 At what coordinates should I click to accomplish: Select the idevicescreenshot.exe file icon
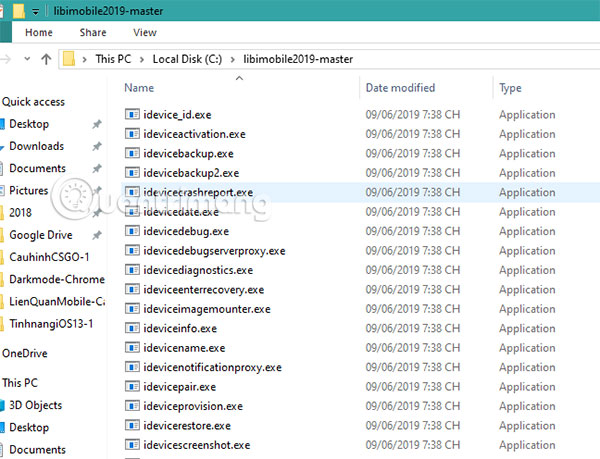(132, 445)
